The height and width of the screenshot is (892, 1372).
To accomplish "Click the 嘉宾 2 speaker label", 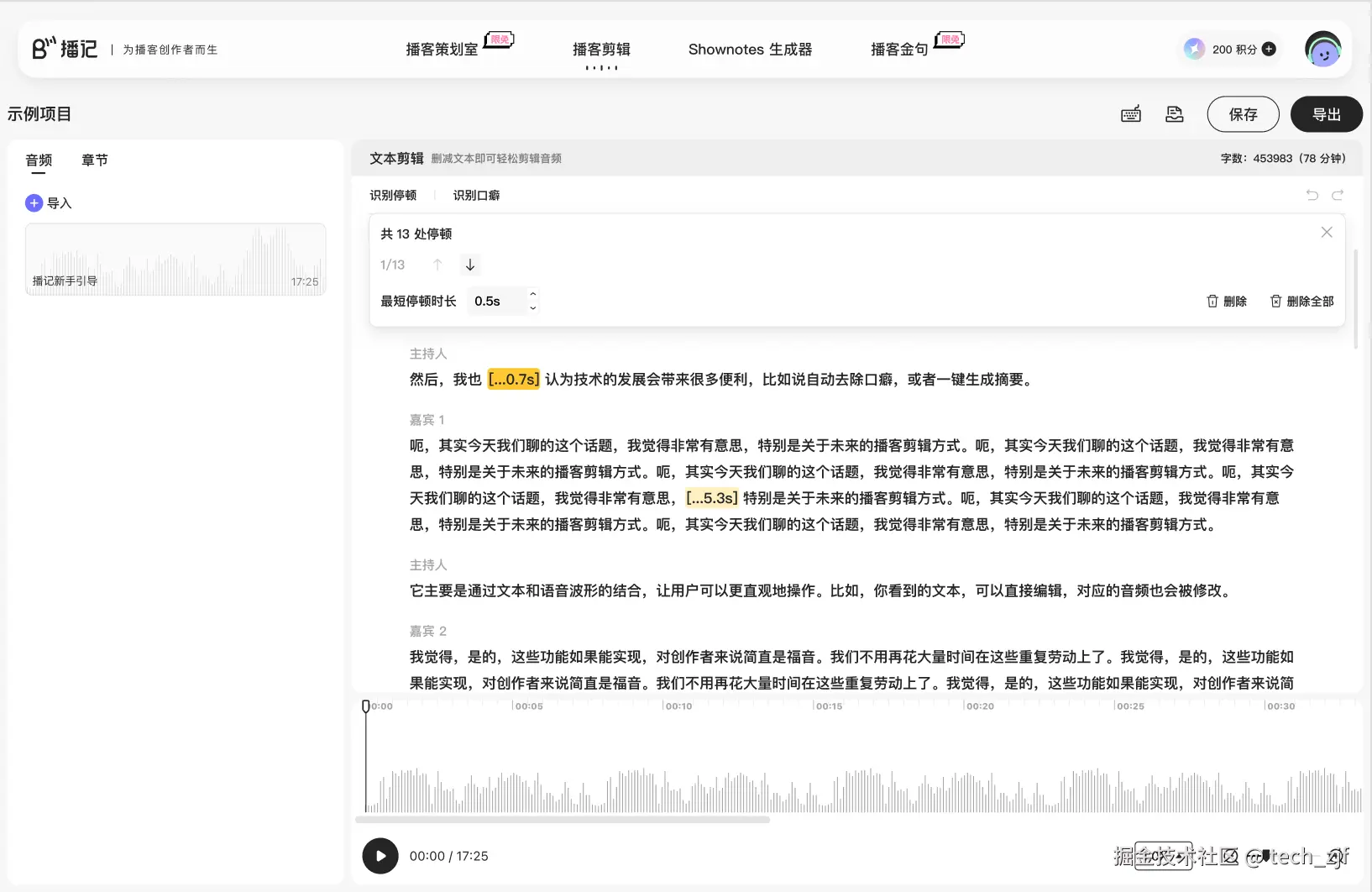I will tap(428, 632).
